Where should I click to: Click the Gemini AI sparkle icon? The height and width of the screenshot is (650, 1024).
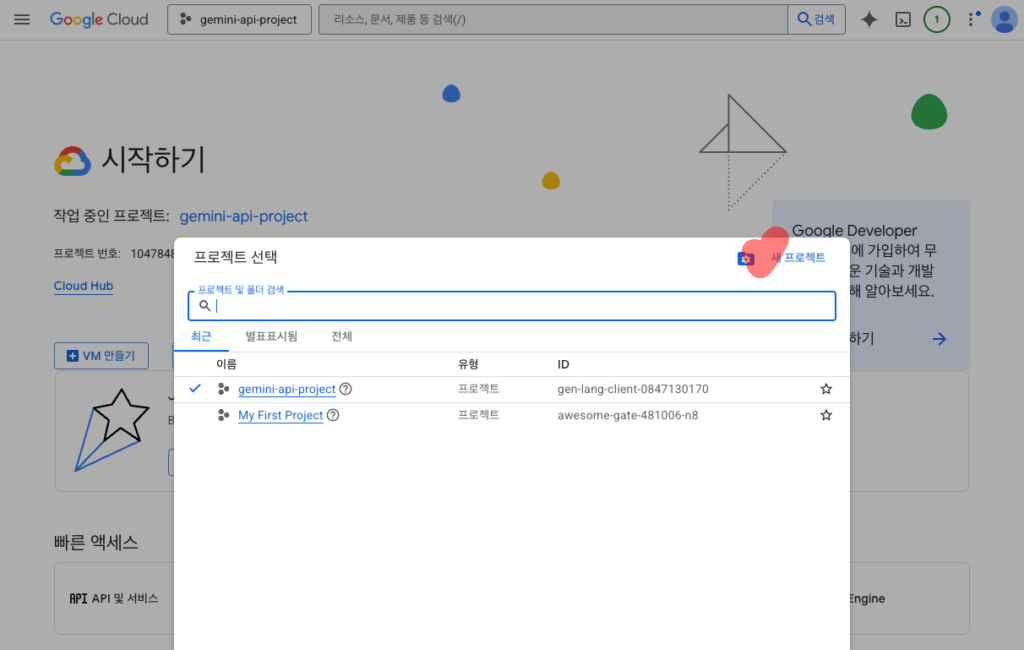pyautogui.click(x=869, y=20)
